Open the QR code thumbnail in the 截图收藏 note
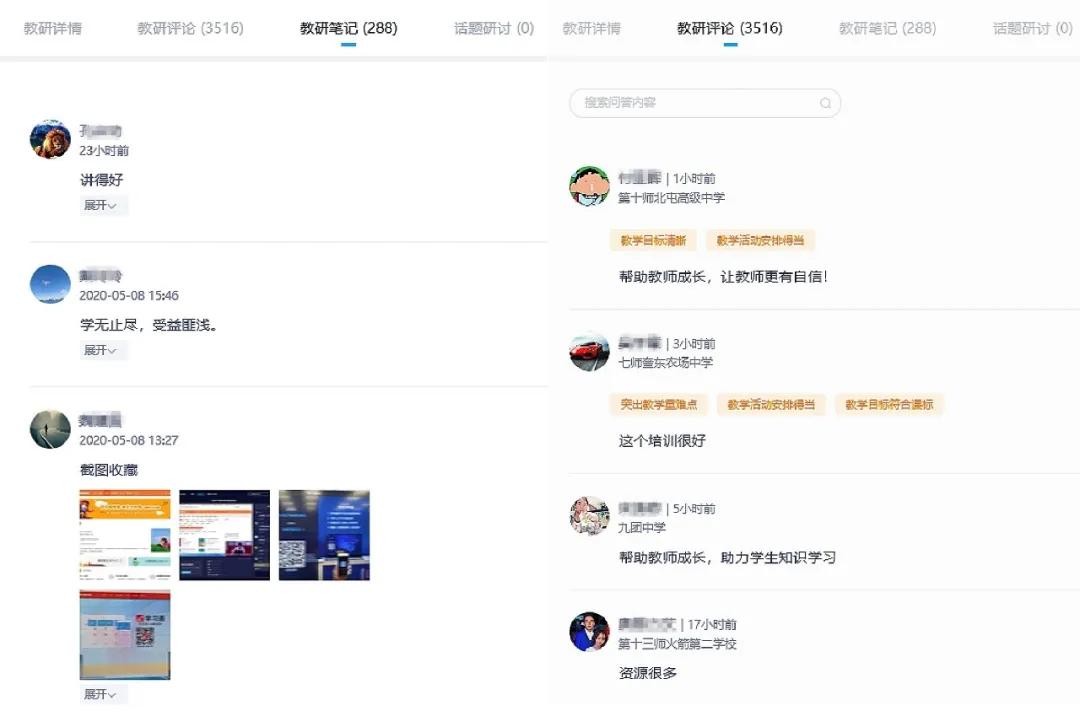Viewport: 1080px width, 711px height. pos(323,533)
